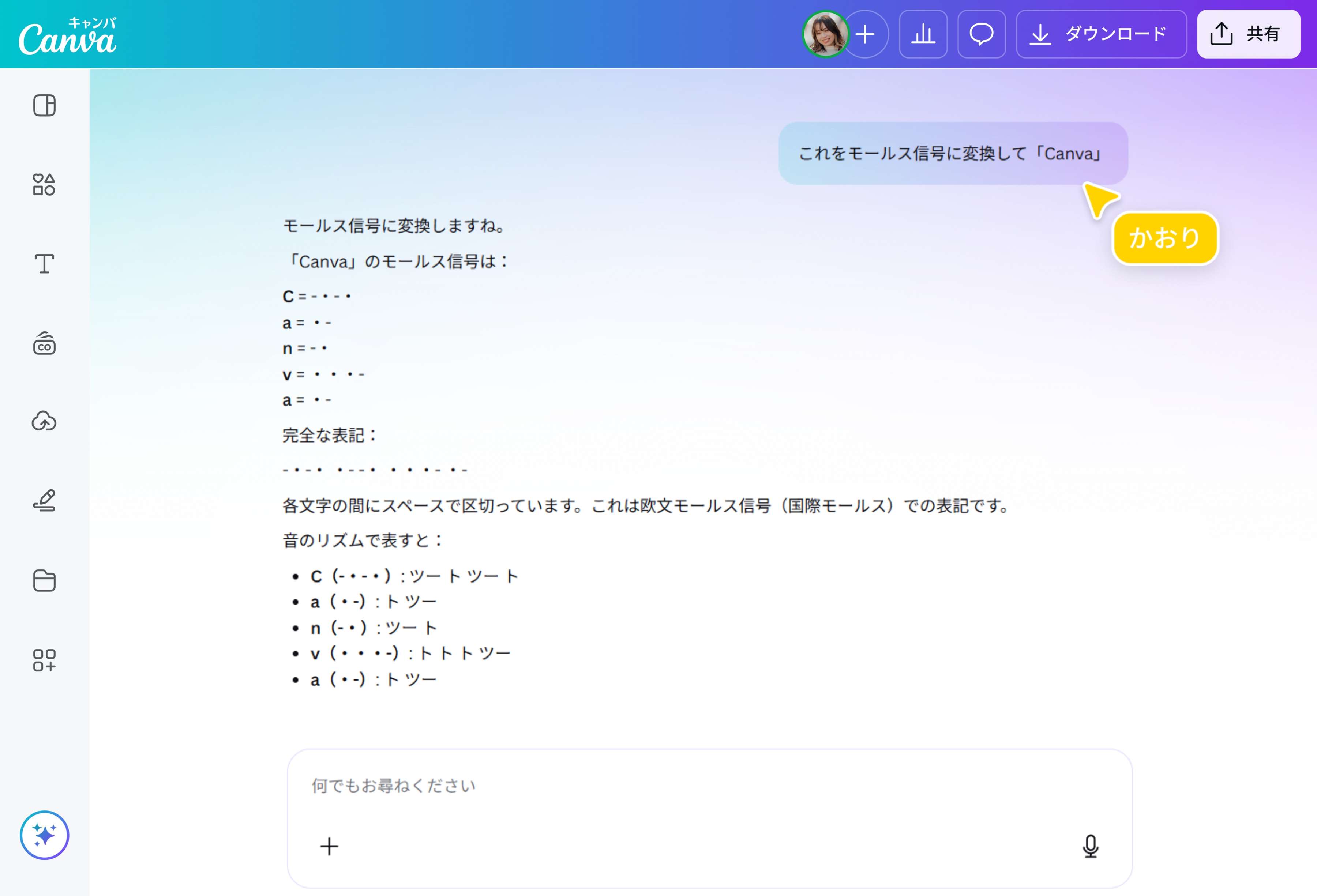Open the Uploads cloud icon

[44, 421]
